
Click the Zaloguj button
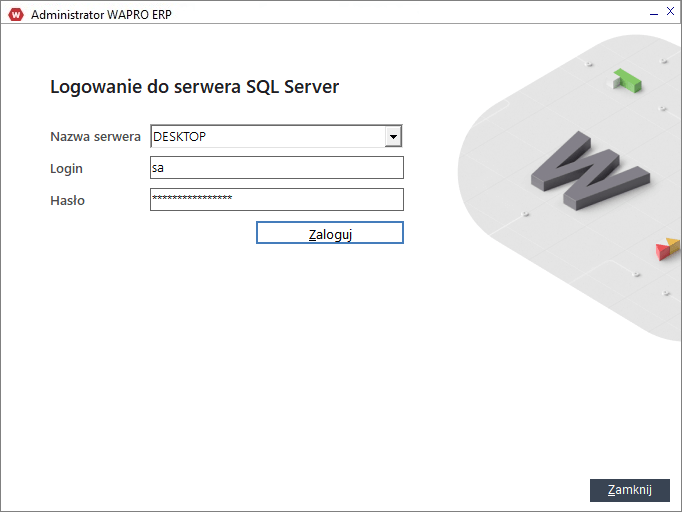point(330,233)
